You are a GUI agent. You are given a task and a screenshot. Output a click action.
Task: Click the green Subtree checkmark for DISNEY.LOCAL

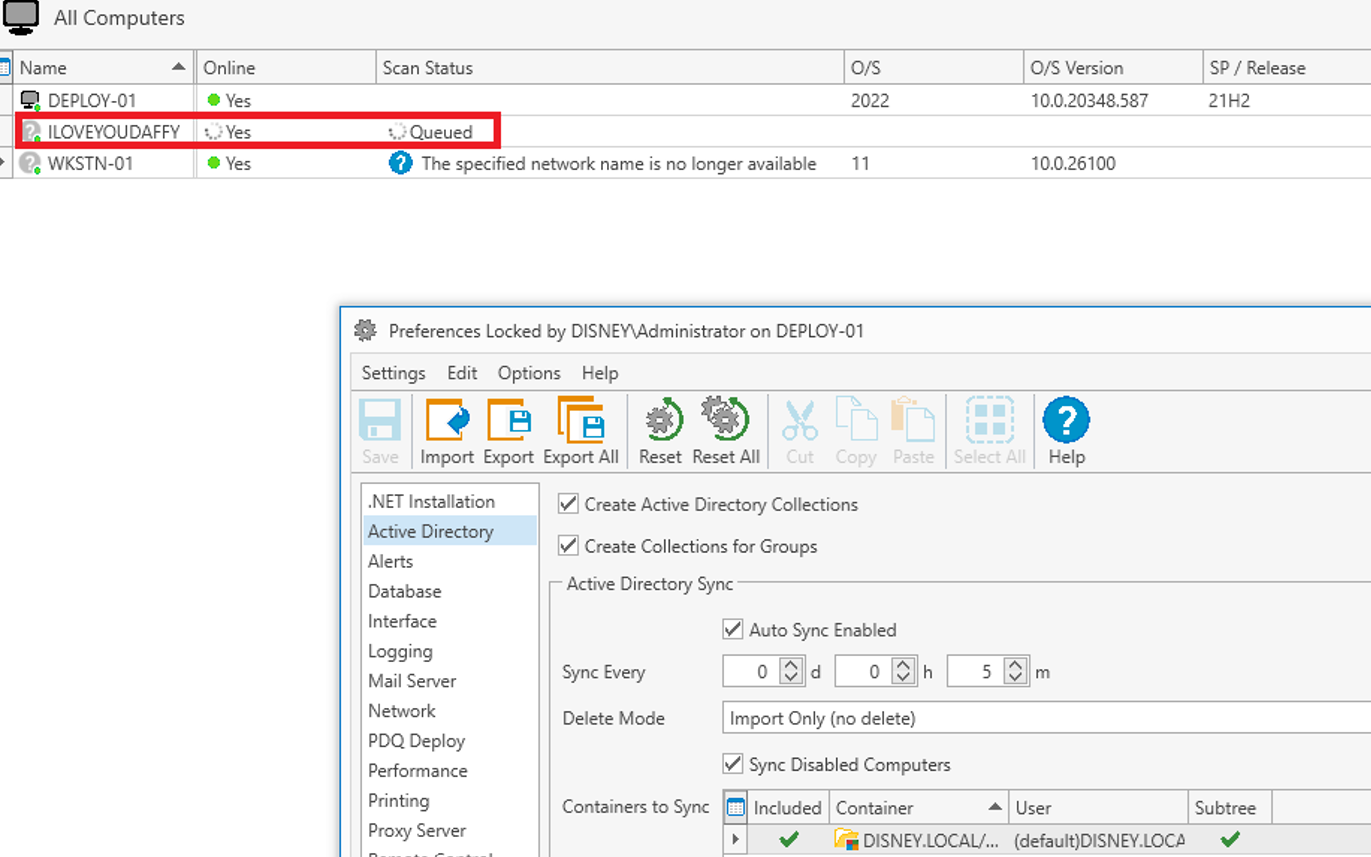[x=1231, y=839]
